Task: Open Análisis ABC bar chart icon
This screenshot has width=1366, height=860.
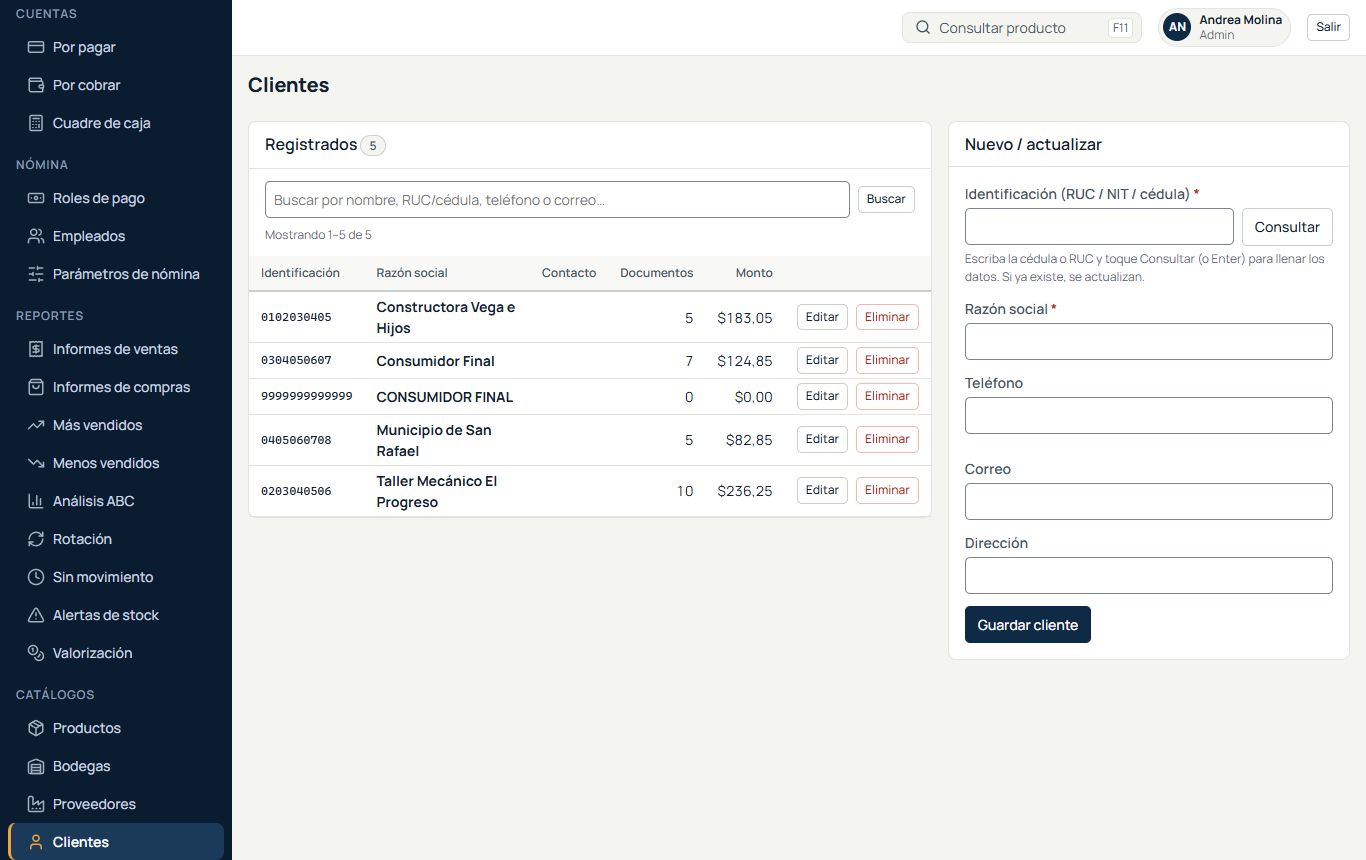Action: coord(36,501)
